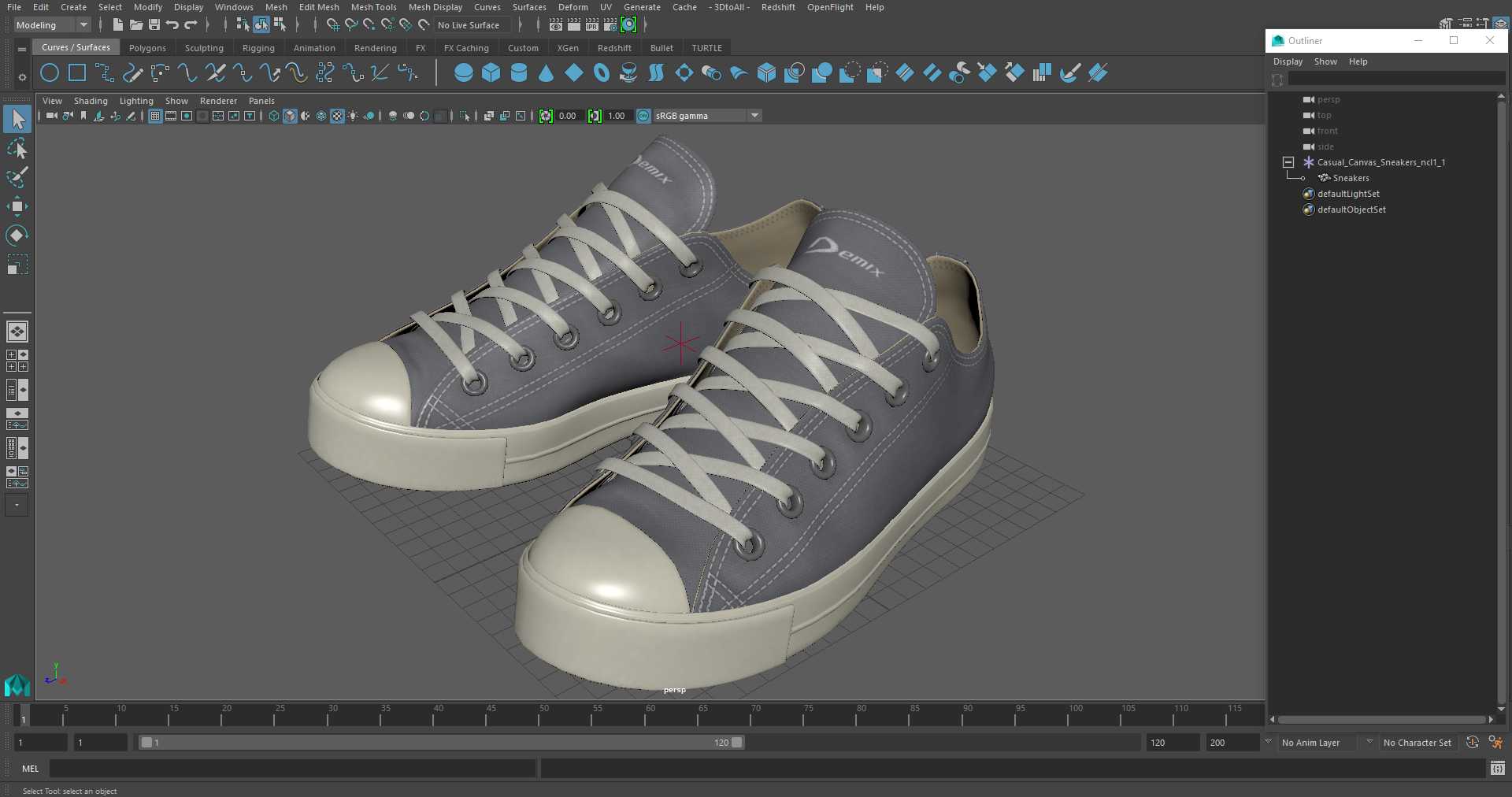Choose the Revolve surface tool
The image size is (1512, 797).
click(628, 73)
